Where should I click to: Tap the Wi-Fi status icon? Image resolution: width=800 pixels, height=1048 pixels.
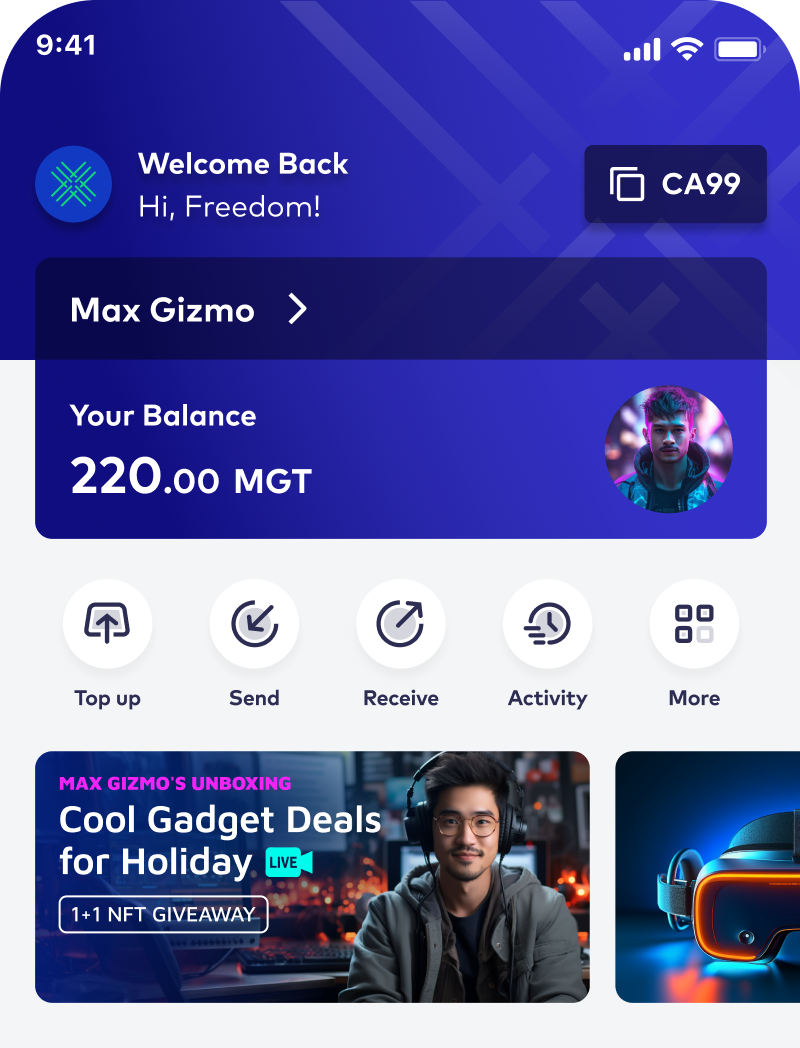pos(686,49)
